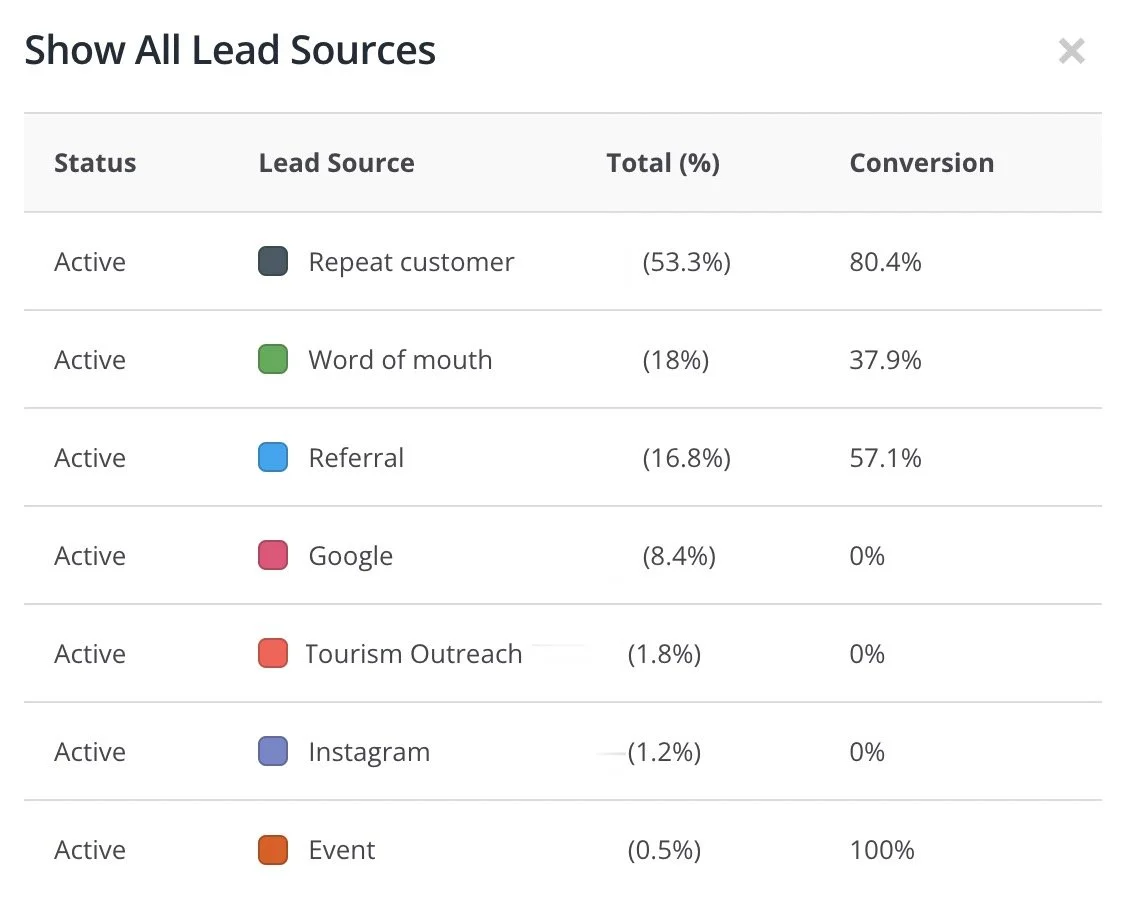Viewport: 1122px width, 916px height.
Task: Sort by the Total (%) column header
Action: point(663,163)
